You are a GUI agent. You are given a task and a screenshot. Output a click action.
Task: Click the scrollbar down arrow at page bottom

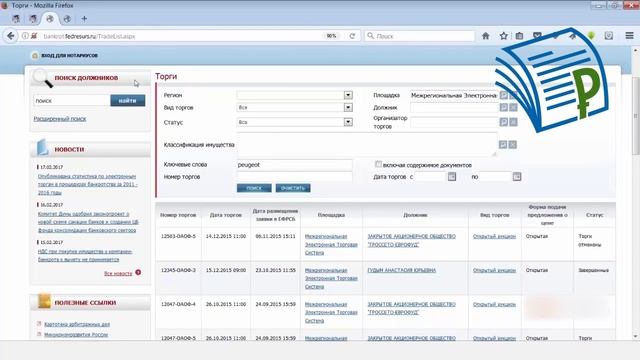pyautogui.click(x=636, y=336)
